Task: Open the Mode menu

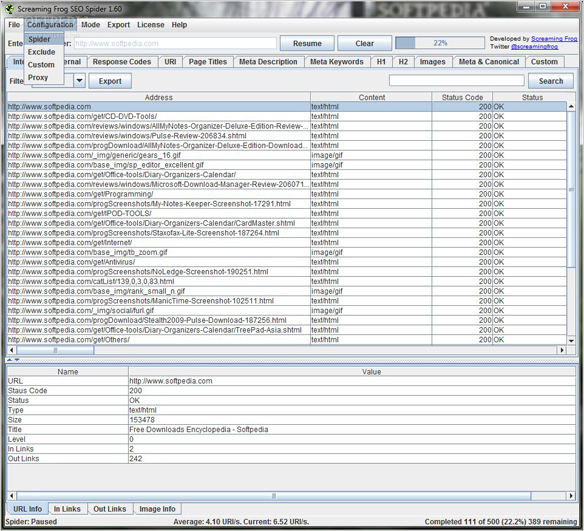Action: pyautogui.click(x=91, y=25)
